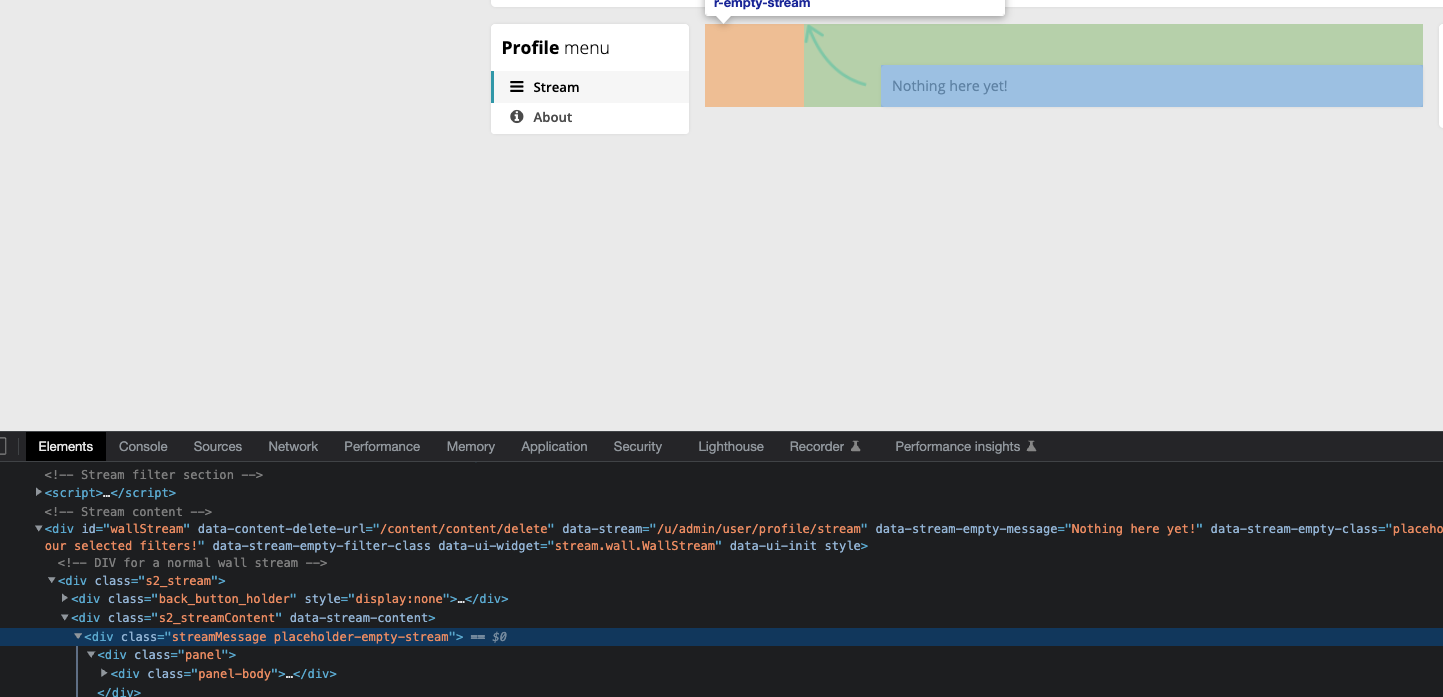Click the hamburger icon beside Stream
Image resolution: width=1443 pixels, height=697 pixels.
[x=517, y=87]
